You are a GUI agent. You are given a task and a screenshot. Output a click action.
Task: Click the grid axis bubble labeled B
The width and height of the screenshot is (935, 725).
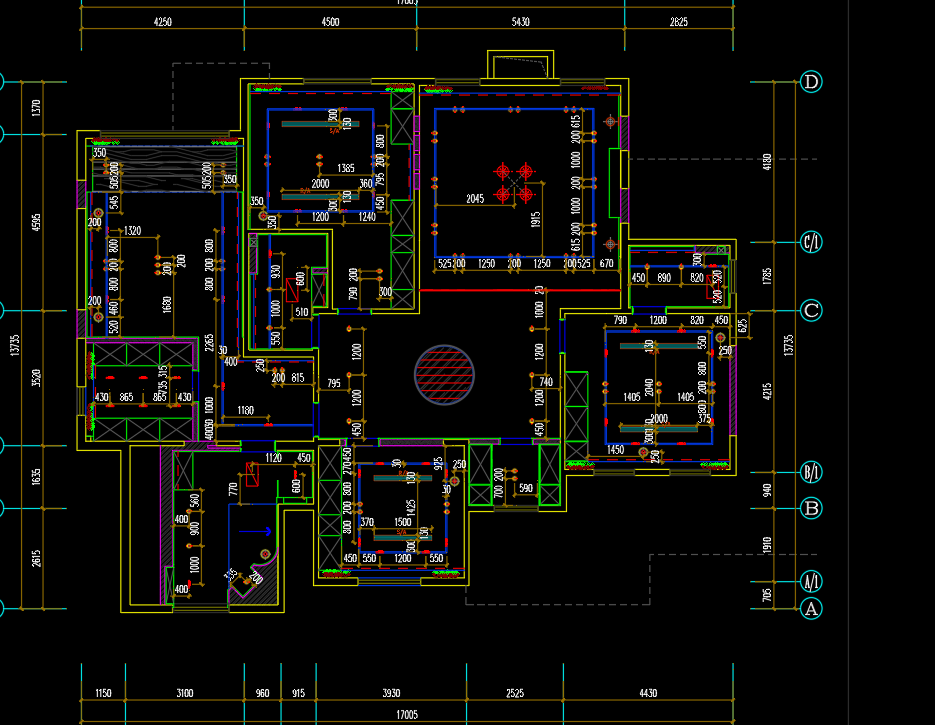click(x=812, y=508)
